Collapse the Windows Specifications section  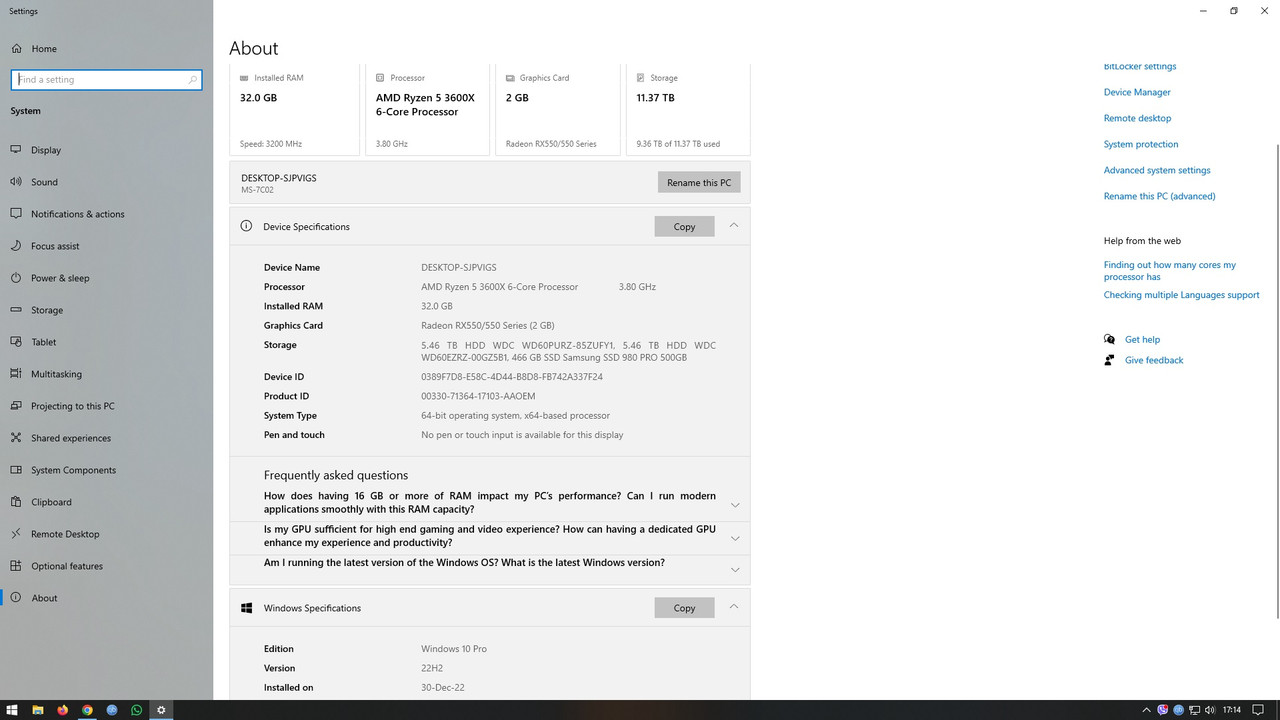tap(734, 607)
